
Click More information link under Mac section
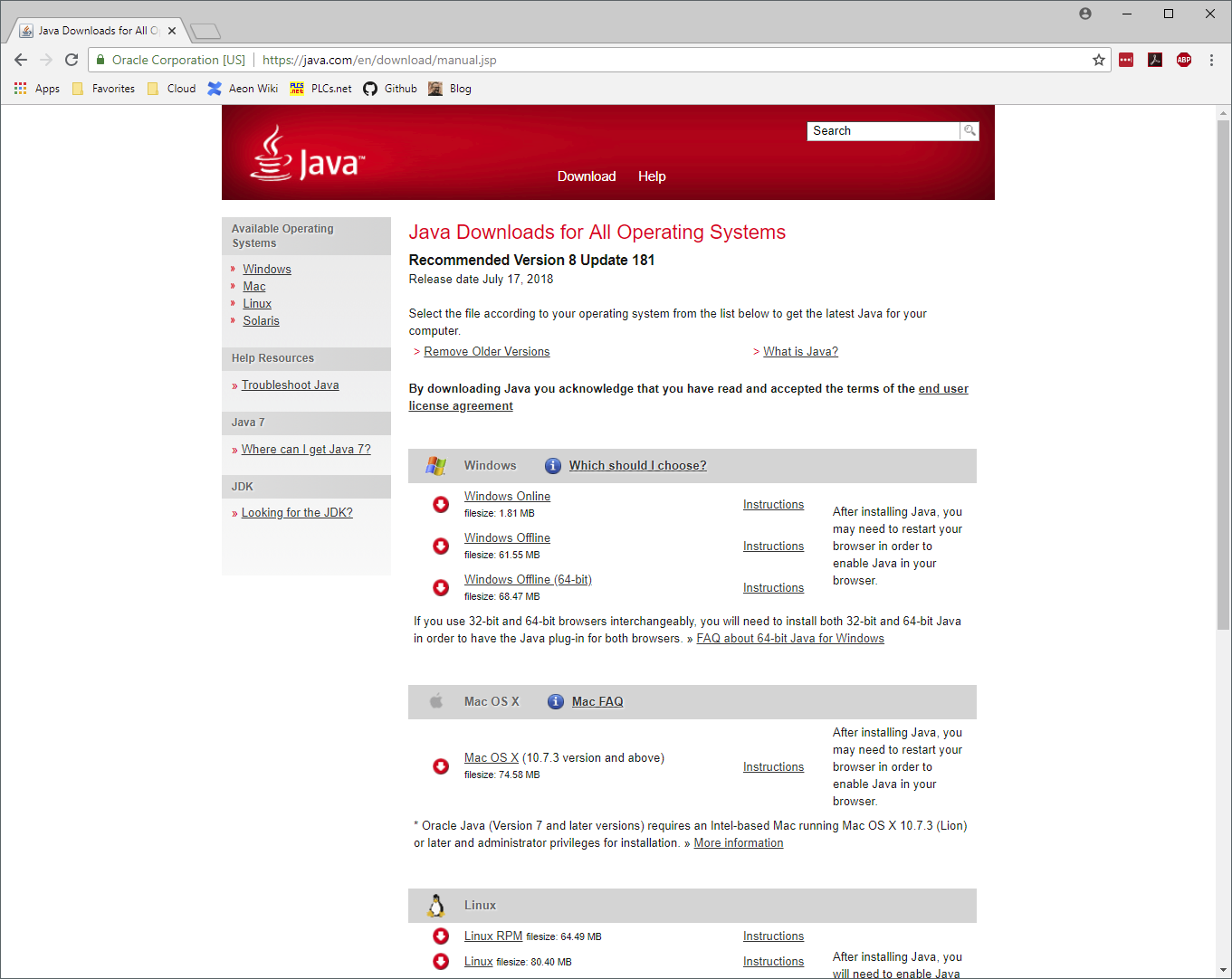pos(739,843)
